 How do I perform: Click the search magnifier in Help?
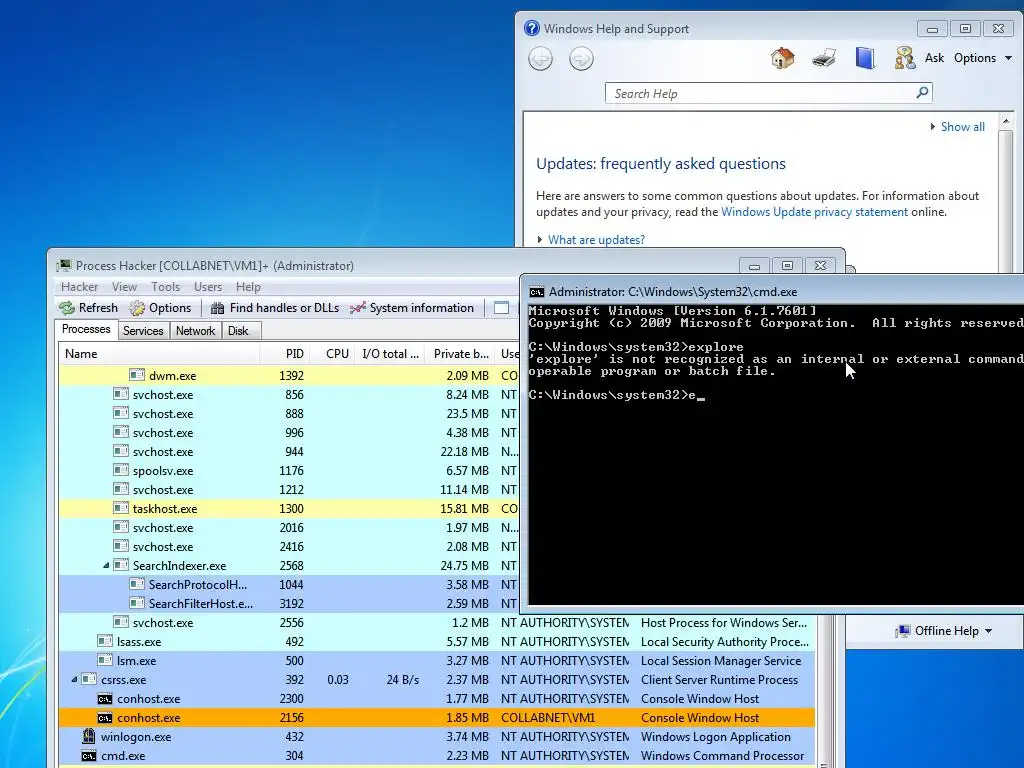coord(922,93)
